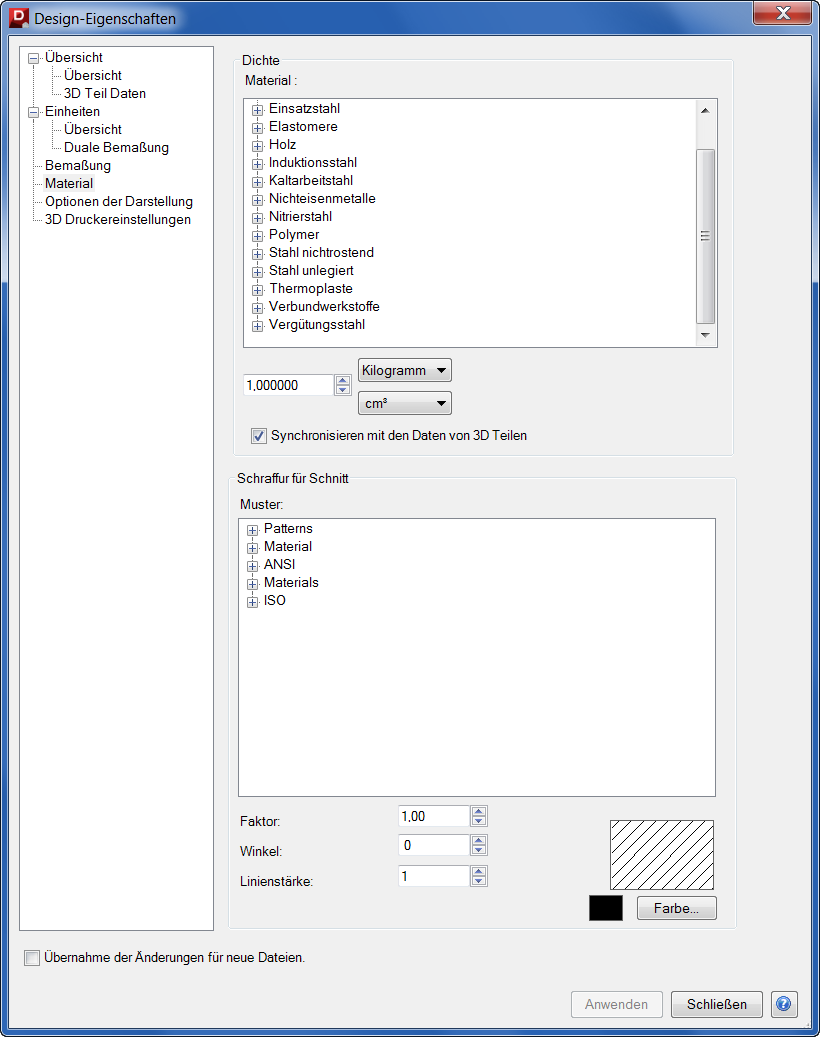
Task: Increase the Faktor value
Action: [x=479, y=811]
